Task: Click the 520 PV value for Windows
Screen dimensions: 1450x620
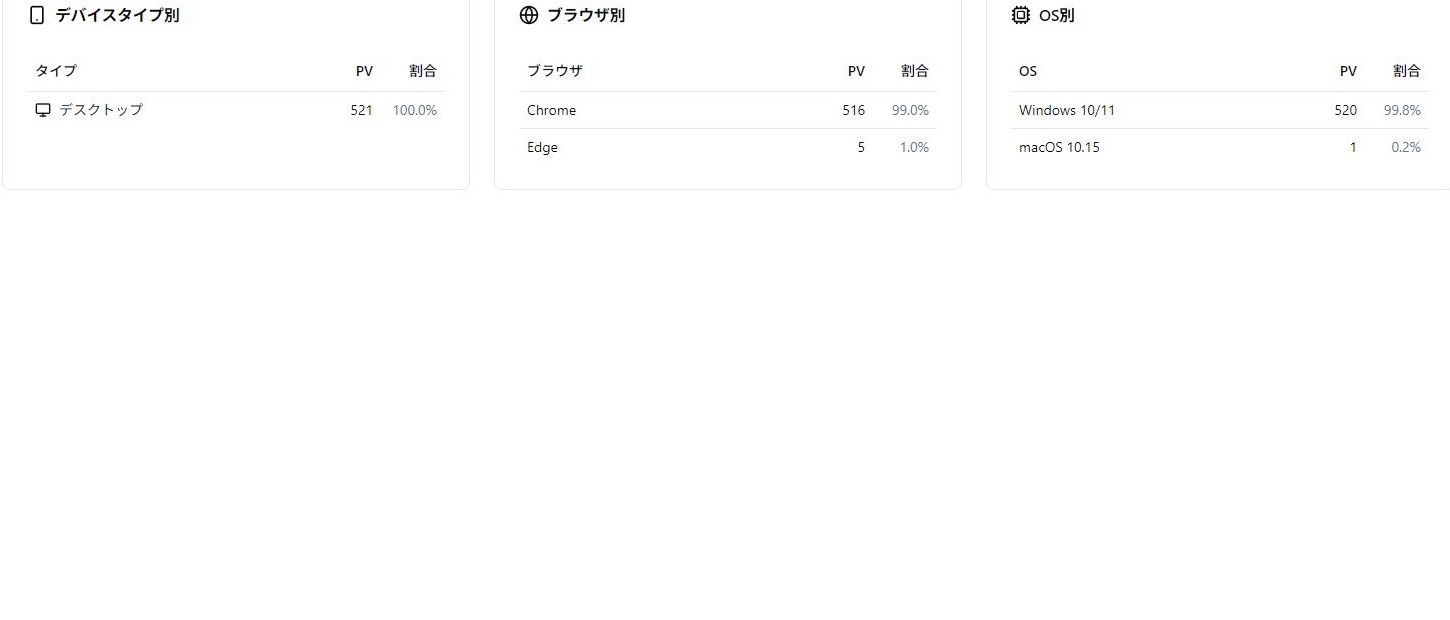Action: coord(1345,110)
